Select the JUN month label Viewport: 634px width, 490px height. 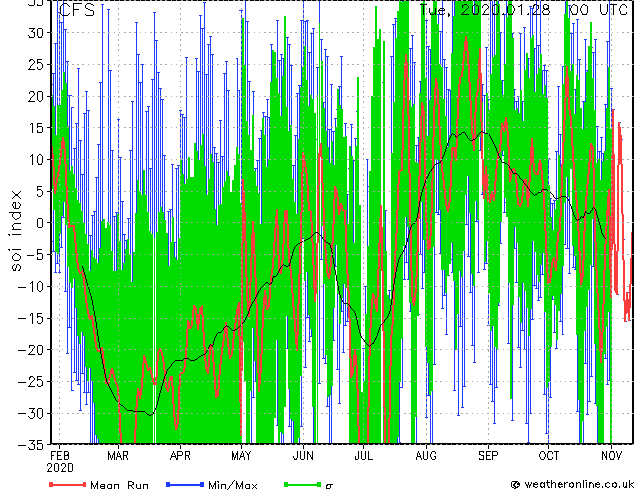click(x=303, y=456)
